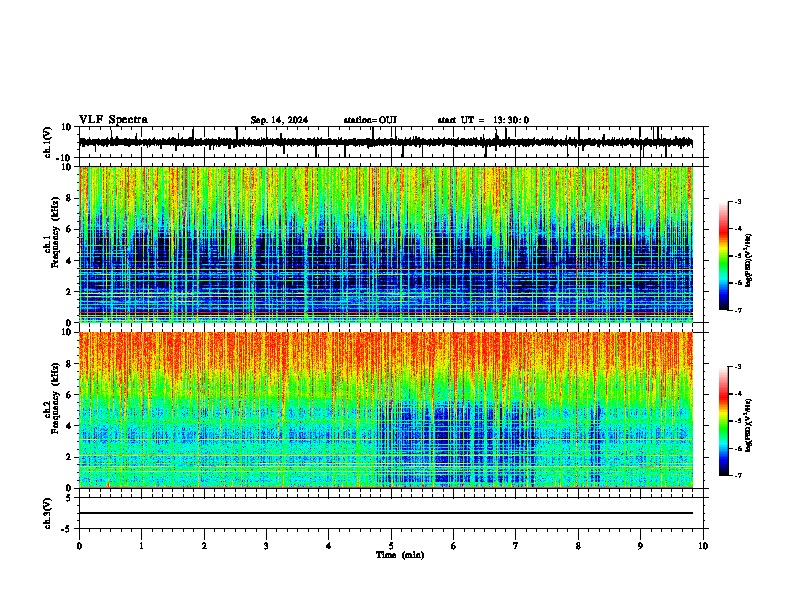Click the "9" time axis tick label

(x=640, y=546)
